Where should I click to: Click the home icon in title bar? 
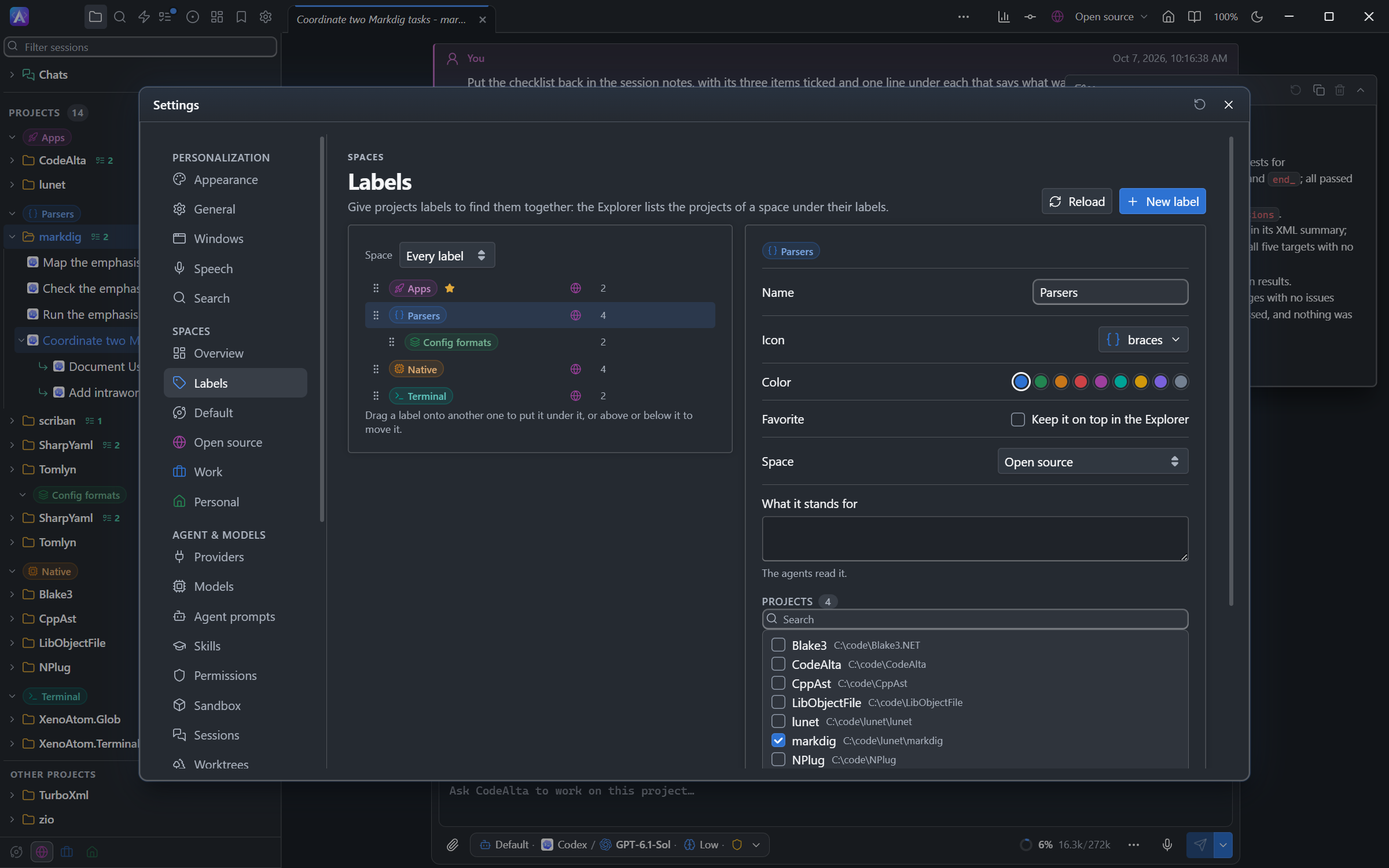click(x=1168, y=17)
